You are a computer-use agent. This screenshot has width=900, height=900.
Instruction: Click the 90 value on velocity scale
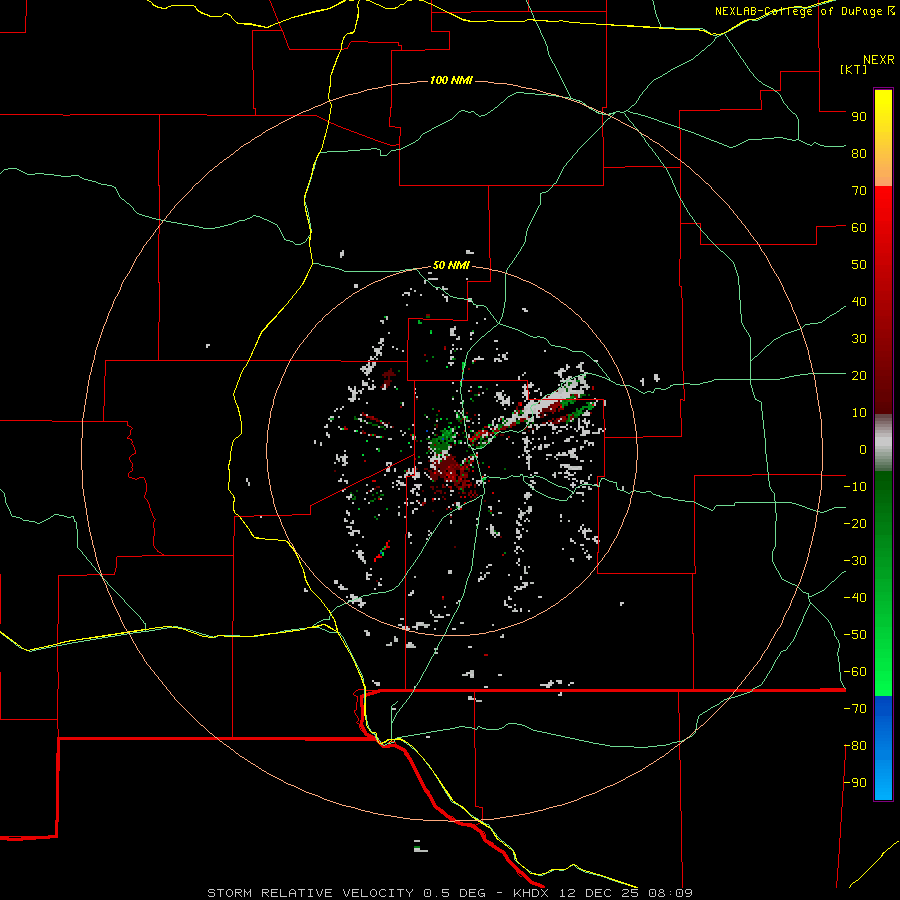[x=859, y=117]
